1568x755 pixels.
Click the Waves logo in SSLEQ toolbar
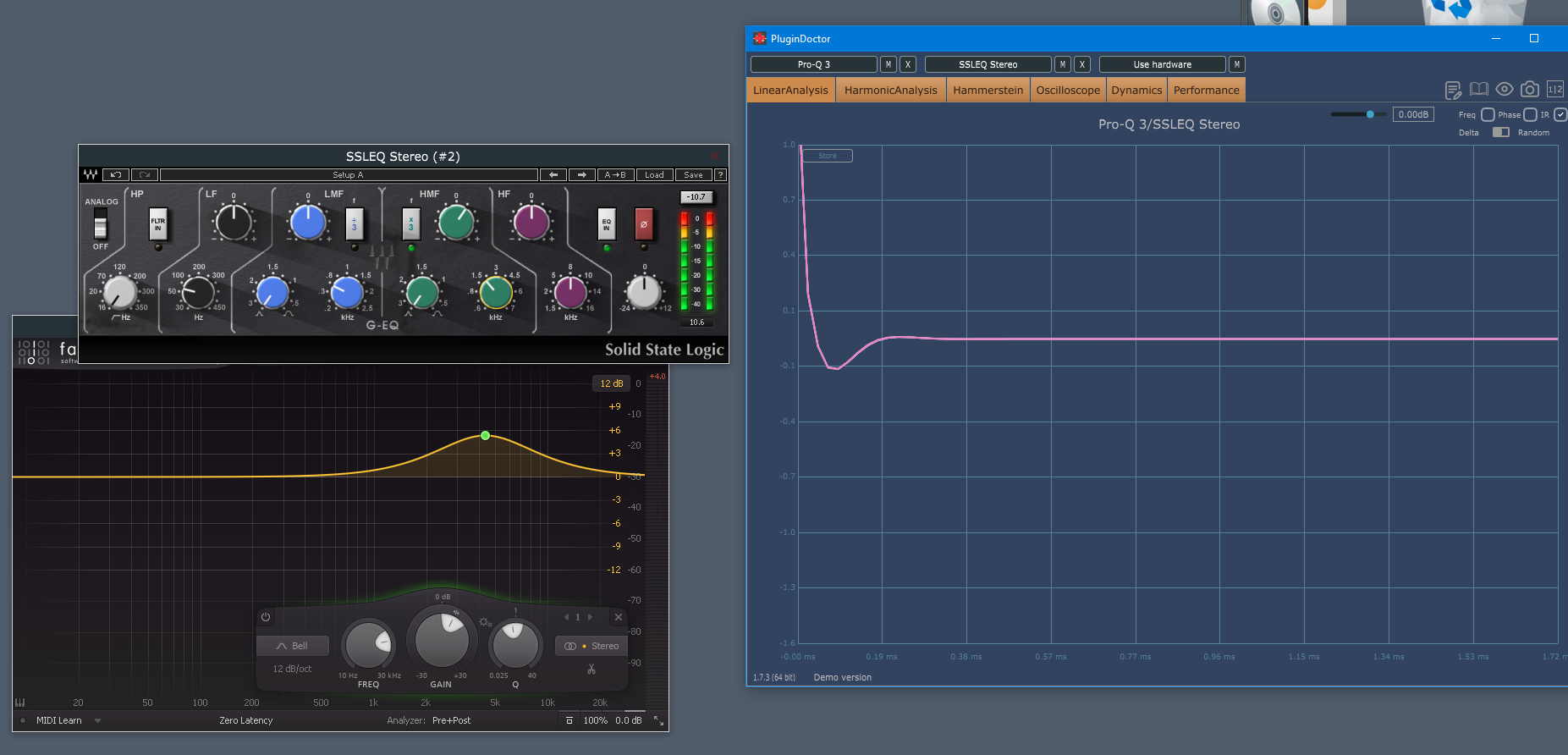pyautogui.click(x=91, y=175)
